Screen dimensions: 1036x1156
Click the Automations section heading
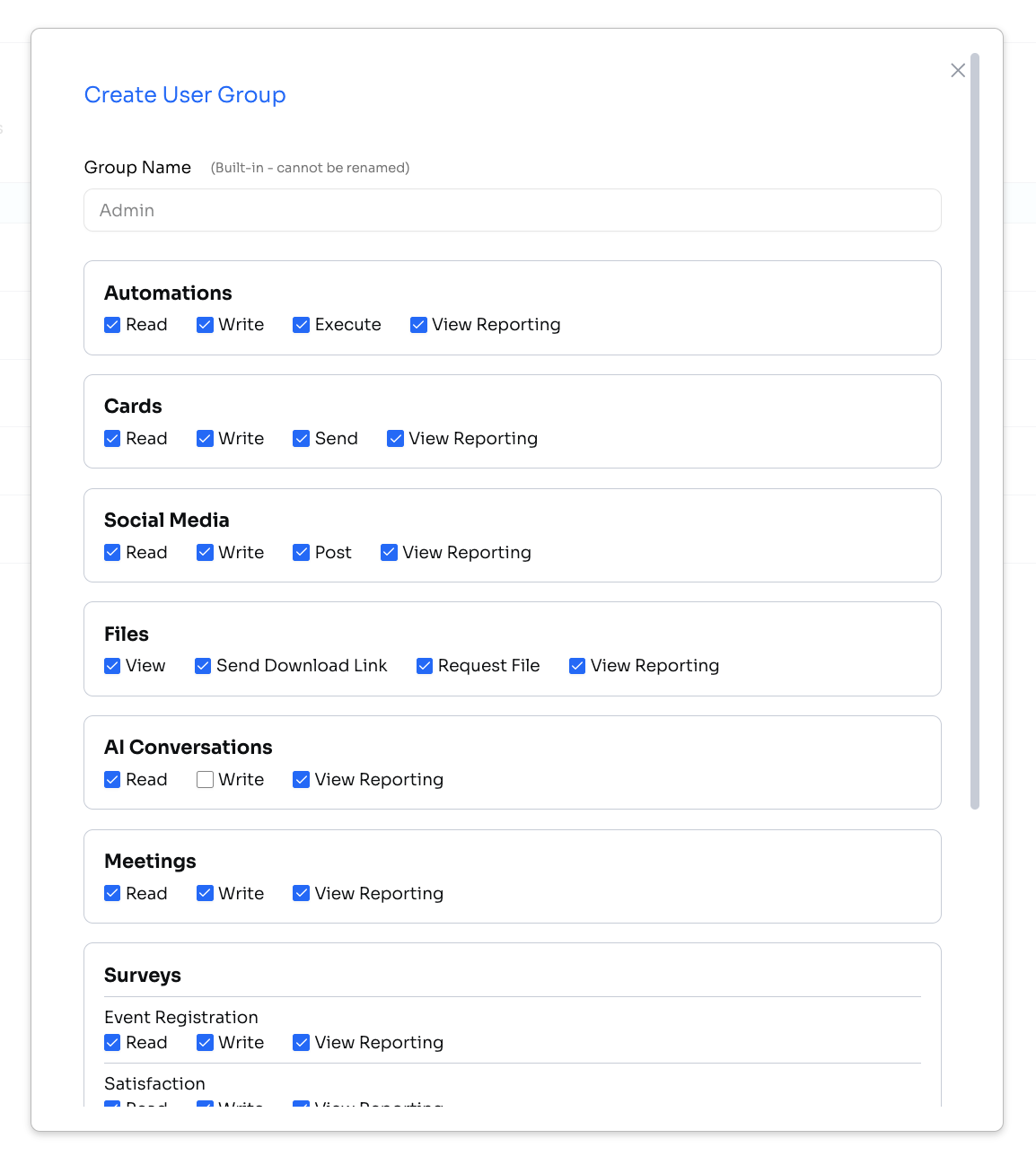click(168, 293)
